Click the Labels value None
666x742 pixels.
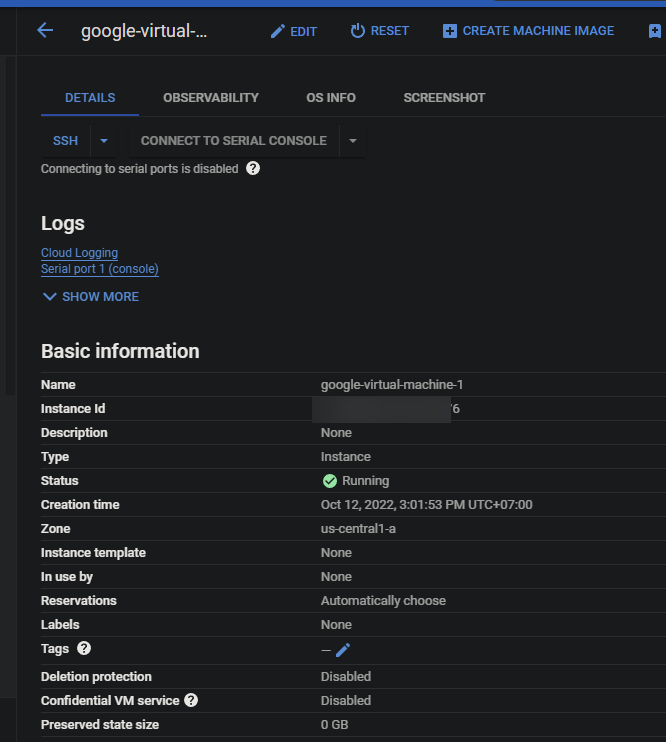tap(337, 625)
